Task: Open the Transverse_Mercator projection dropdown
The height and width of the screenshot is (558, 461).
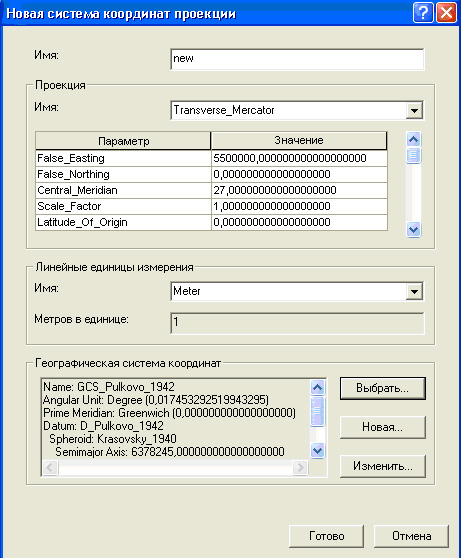Action: (x=414, y=110)
